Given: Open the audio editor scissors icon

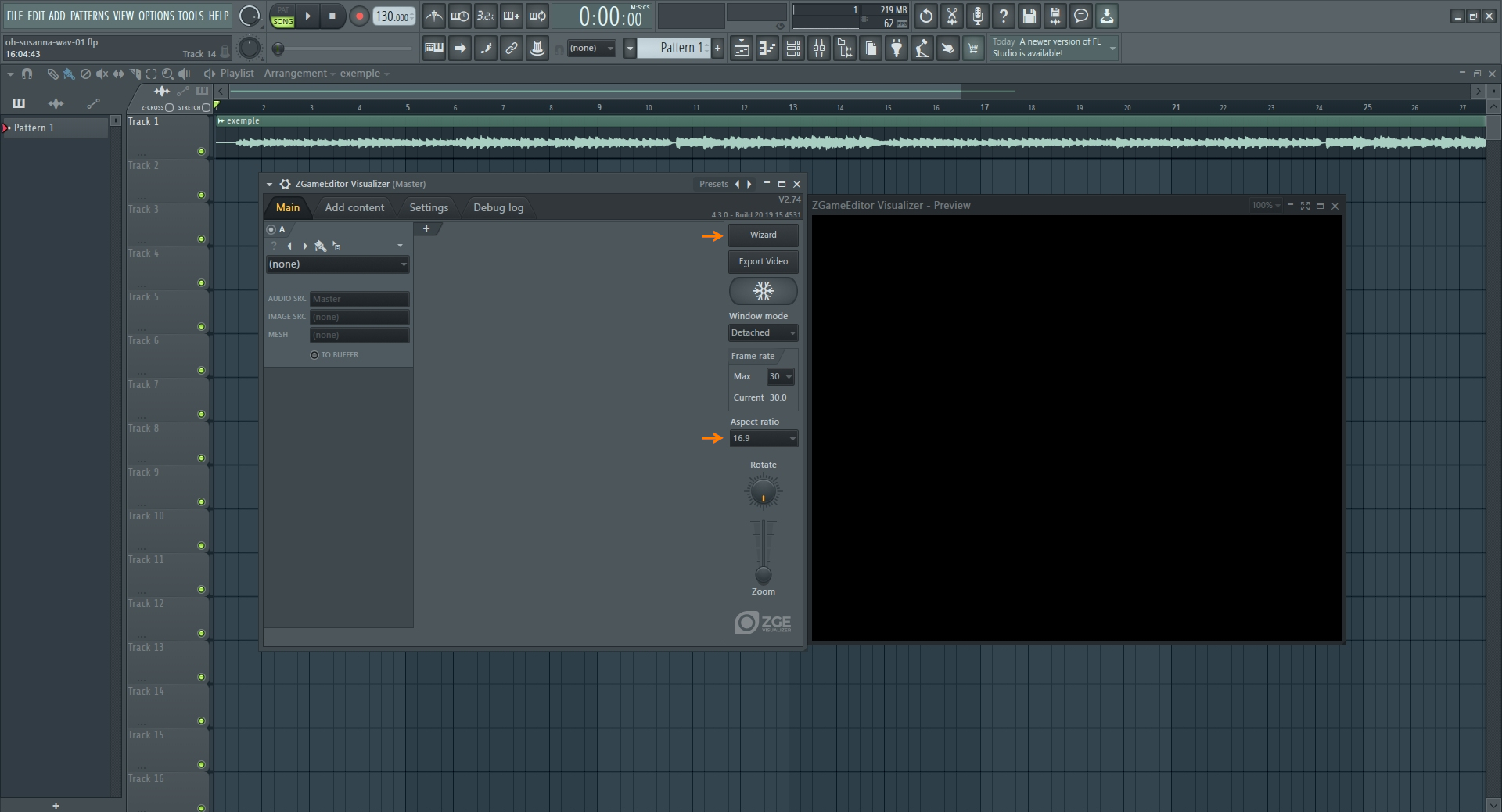Looking at the screenshot, I should 952,16.
